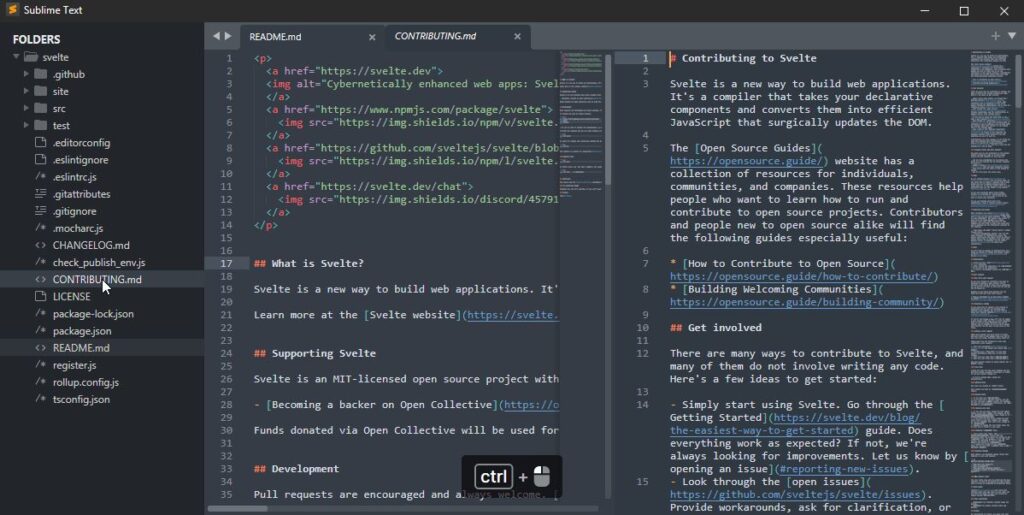The width and height of the screenshot is (1024, 515).
Task: Click the 'What is Svelte?' heading
Action: [308, 263]
